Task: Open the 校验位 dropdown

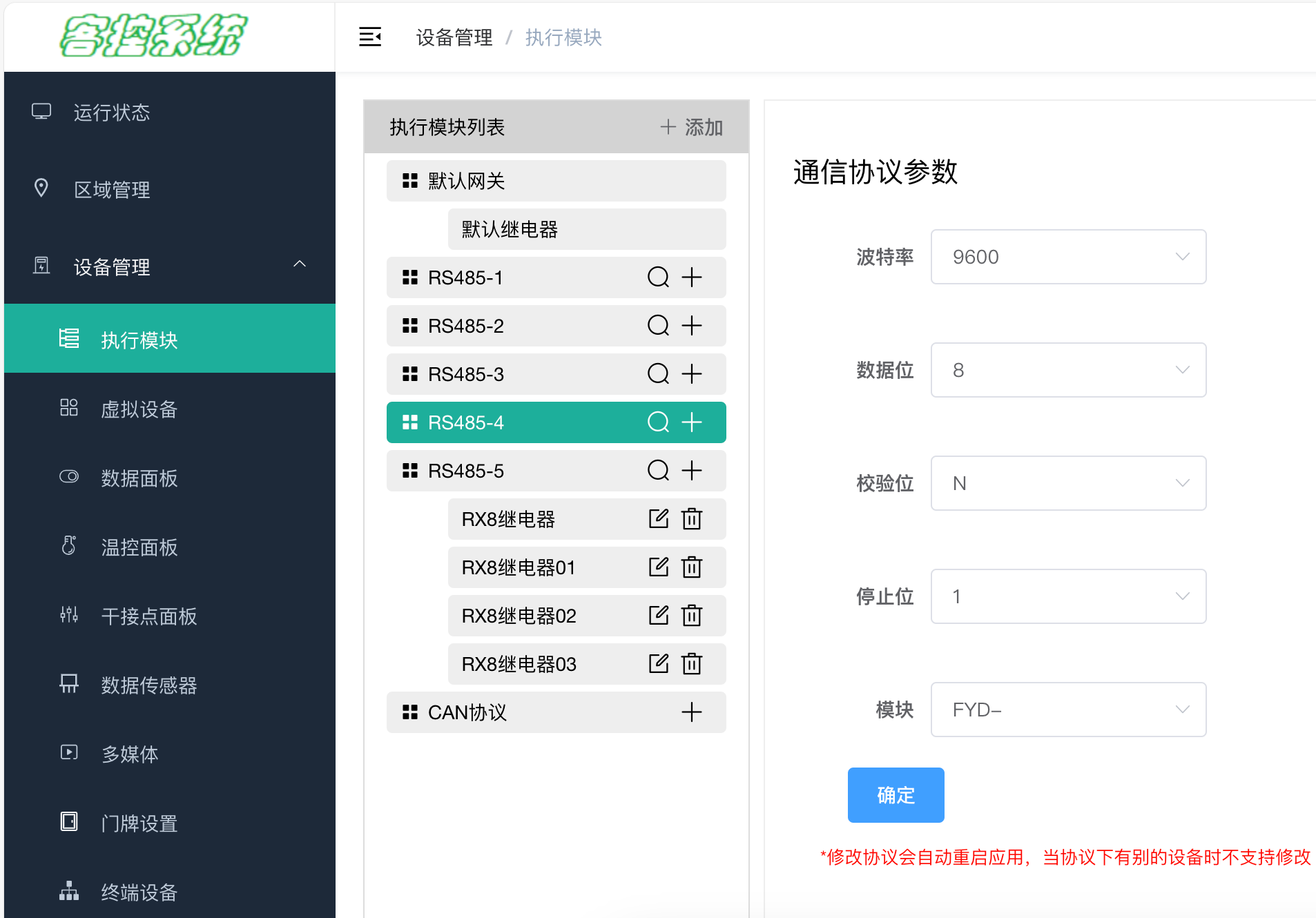Action: (1068, 483)
